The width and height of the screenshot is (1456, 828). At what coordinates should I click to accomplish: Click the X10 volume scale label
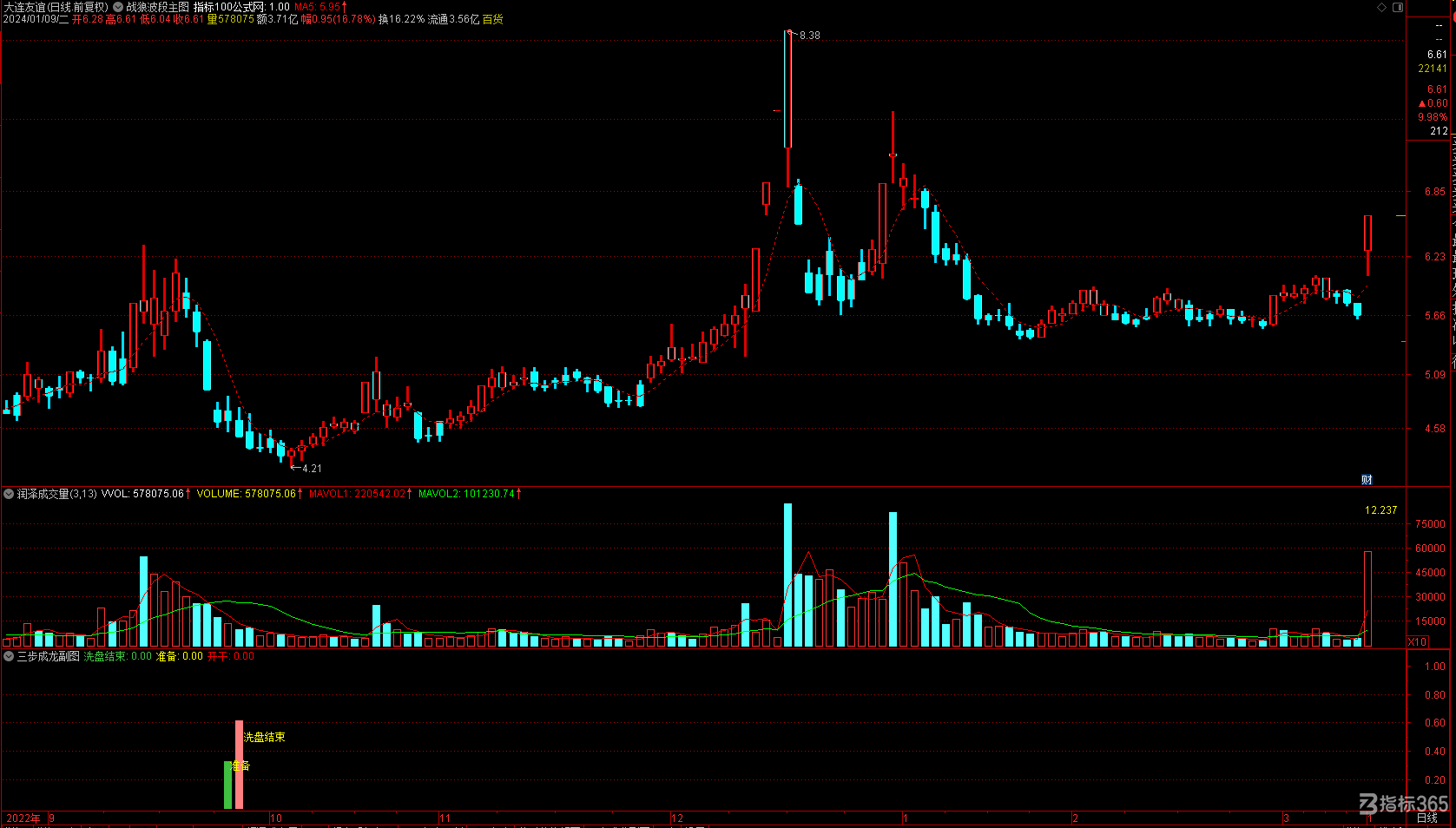click(1417, 641)
